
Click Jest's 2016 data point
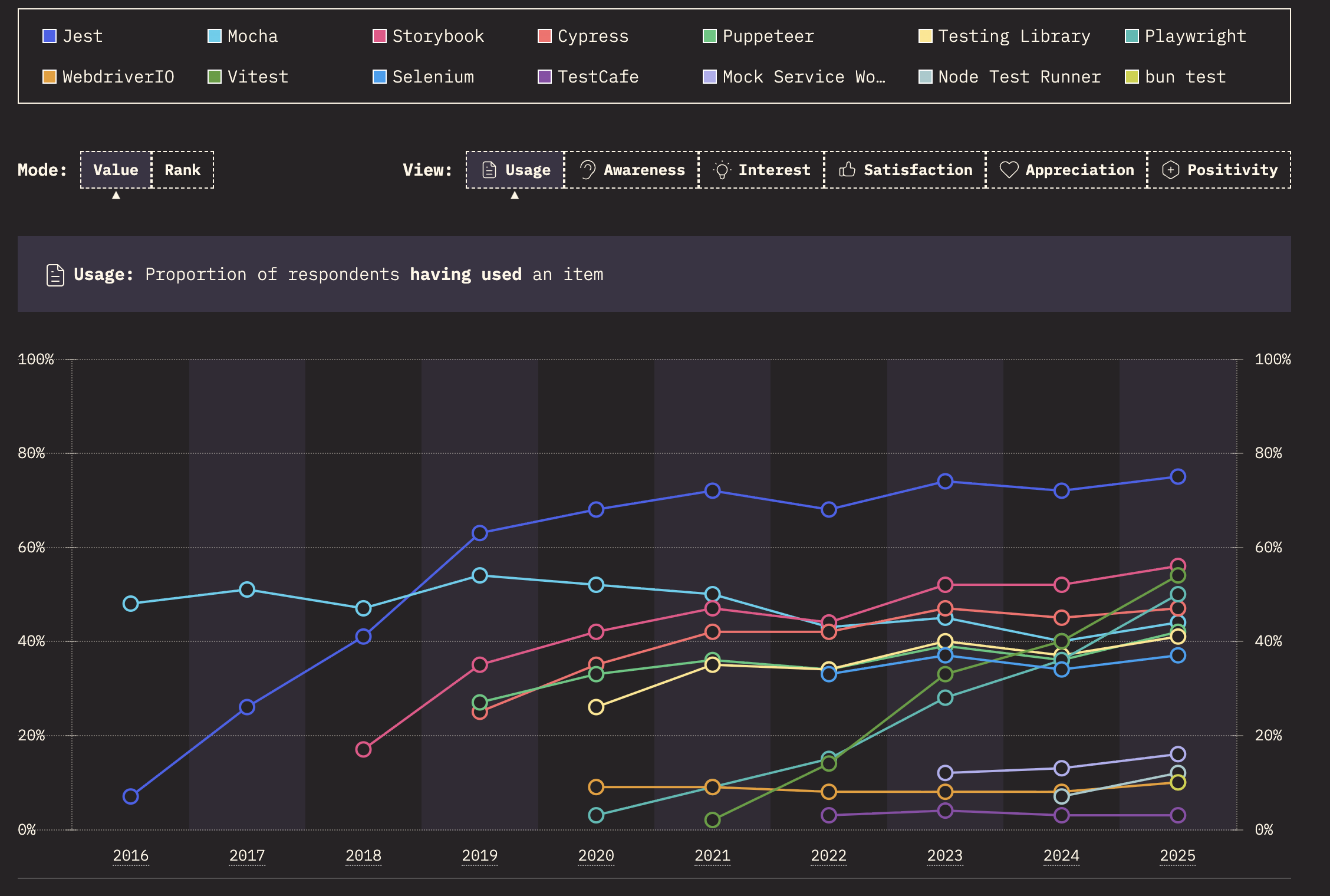pos(131,796)
